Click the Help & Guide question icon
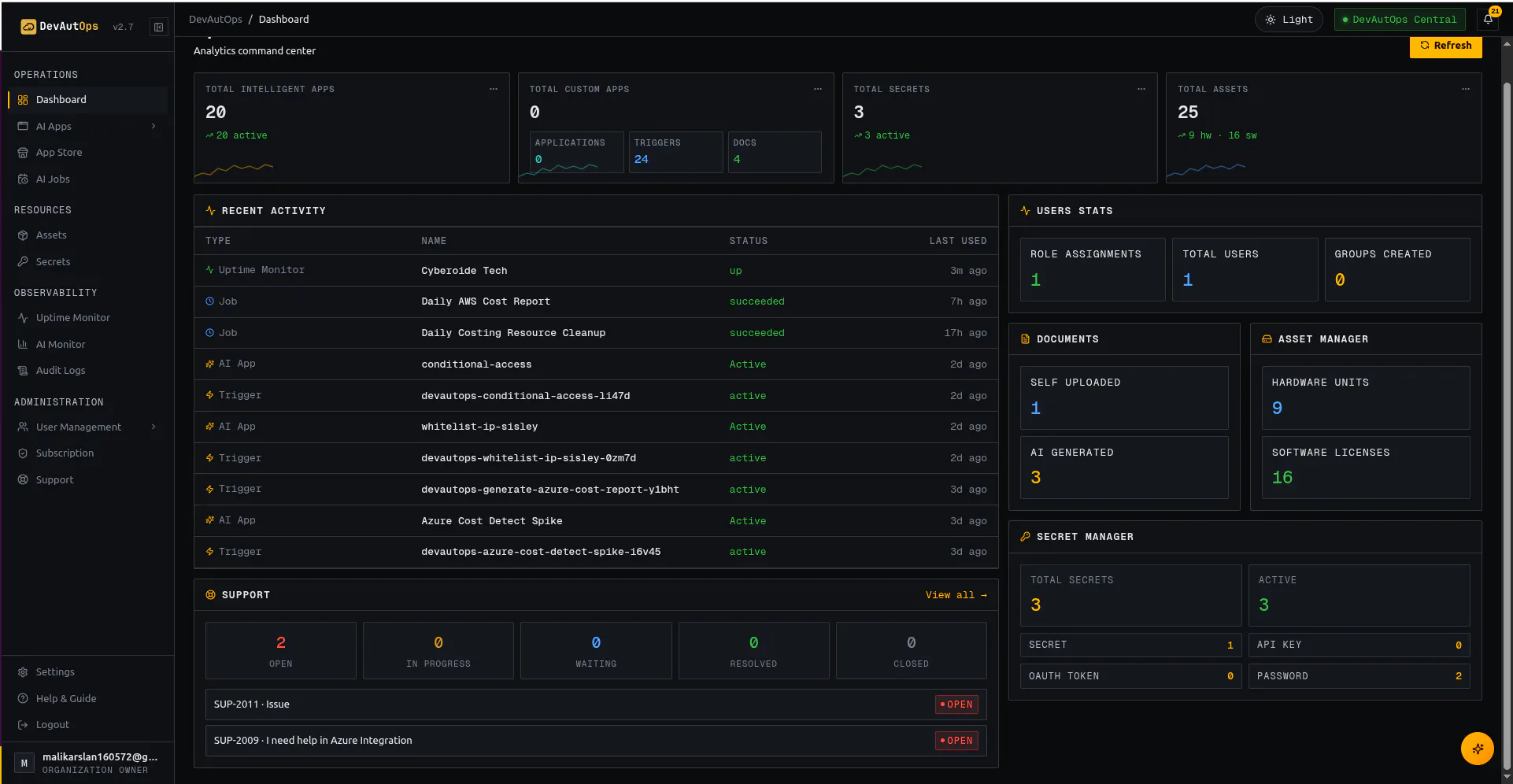 point(23,699)
